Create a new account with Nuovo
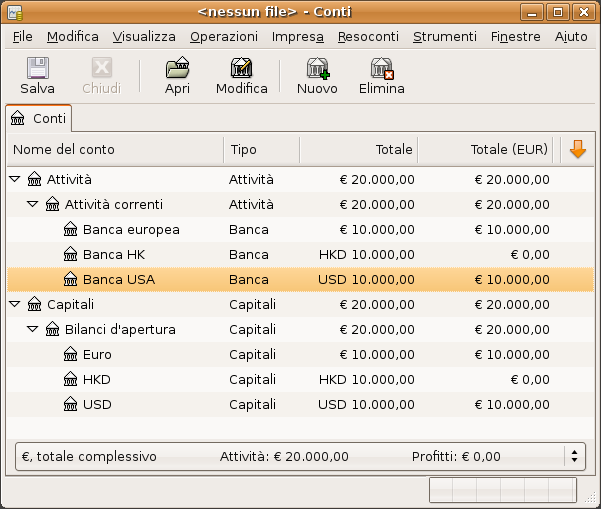Image resolution: width=601 pixels, height=509 pixels. tap(318, 68)
